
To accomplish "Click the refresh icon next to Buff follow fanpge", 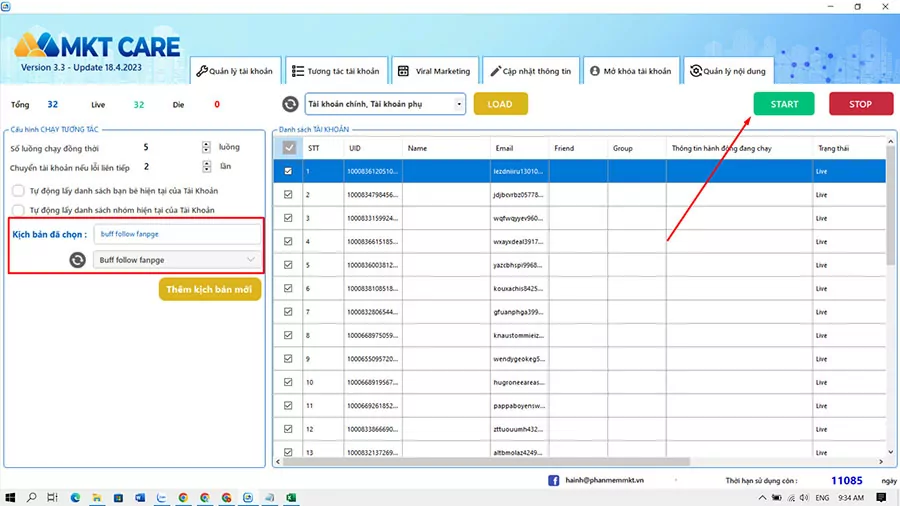I will click(77, 260).
